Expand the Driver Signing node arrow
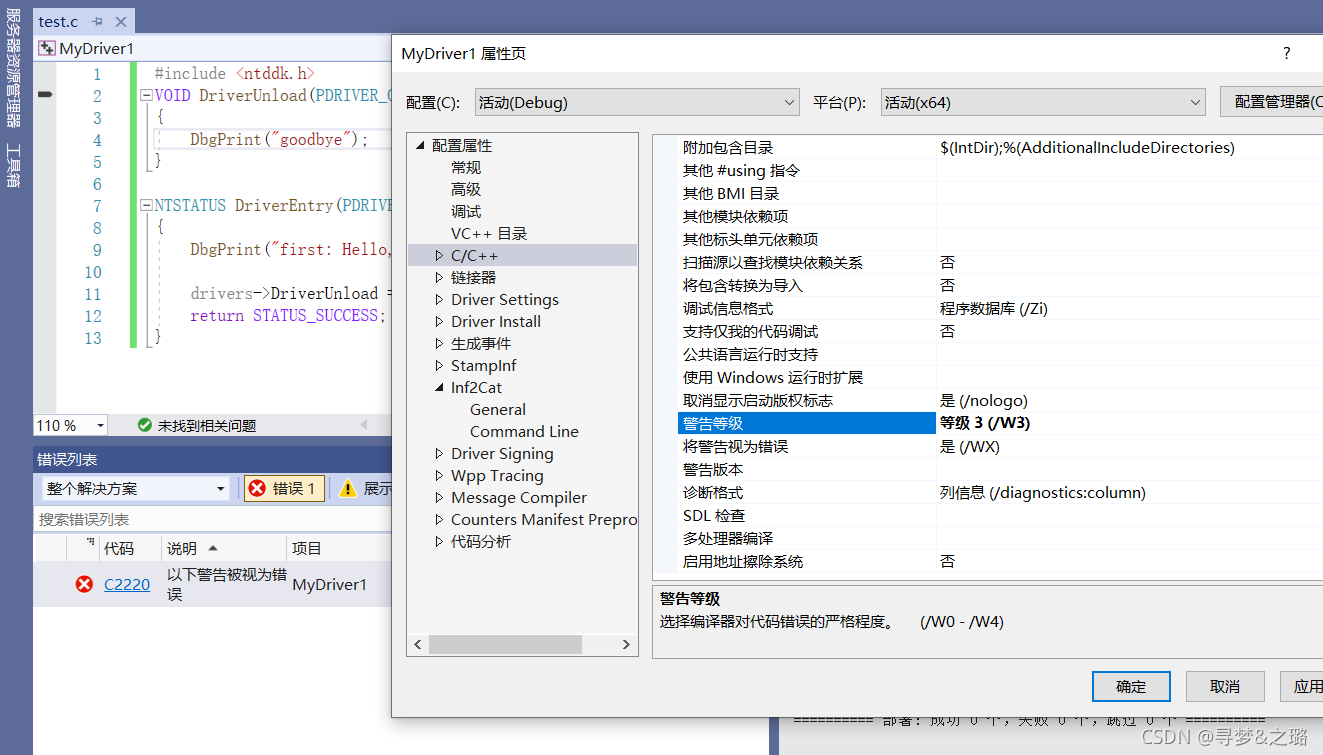The height and width of the screenshot is (755, 1323). 439,454
